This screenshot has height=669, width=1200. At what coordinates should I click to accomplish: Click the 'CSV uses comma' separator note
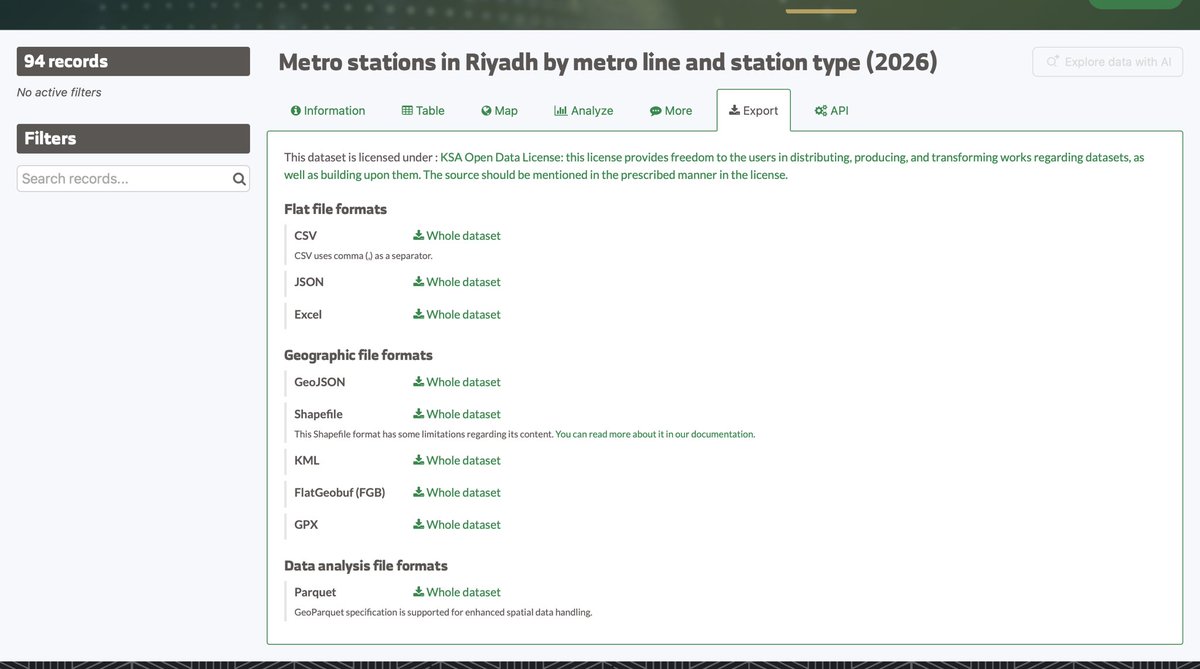coord(363,257)
